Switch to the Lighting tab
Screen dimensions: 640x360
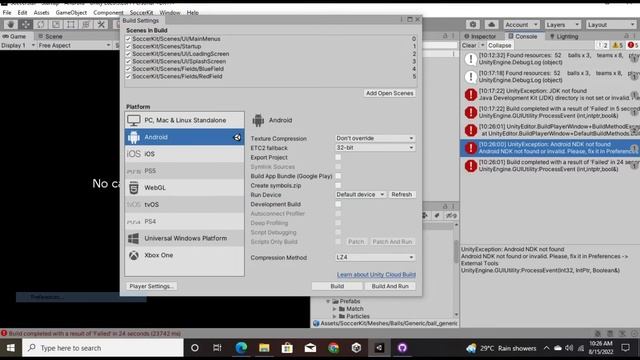pyautogui.click(x=564, y=36)
